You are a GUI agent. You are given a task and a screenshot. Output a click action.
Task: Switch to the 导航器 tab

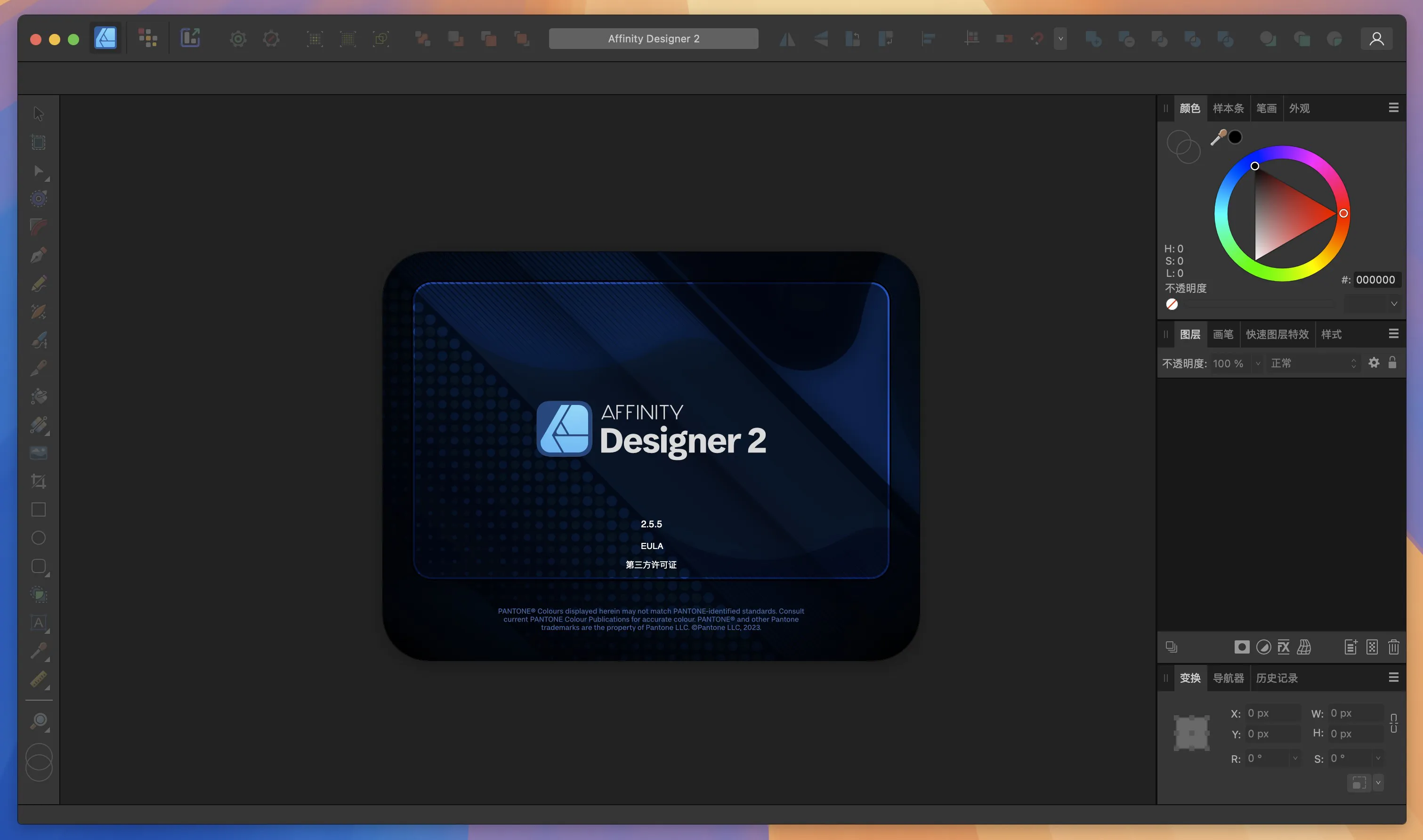1228,678
